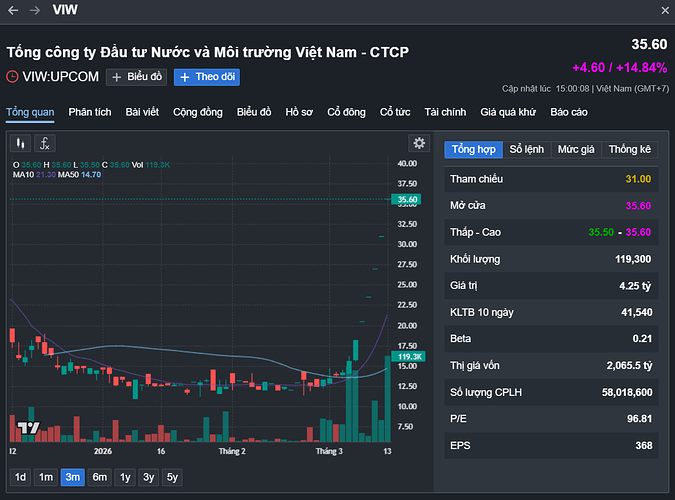Click the 35.60 price label on axis
This screenshot has width=675, height=500.
click(407, 200)
